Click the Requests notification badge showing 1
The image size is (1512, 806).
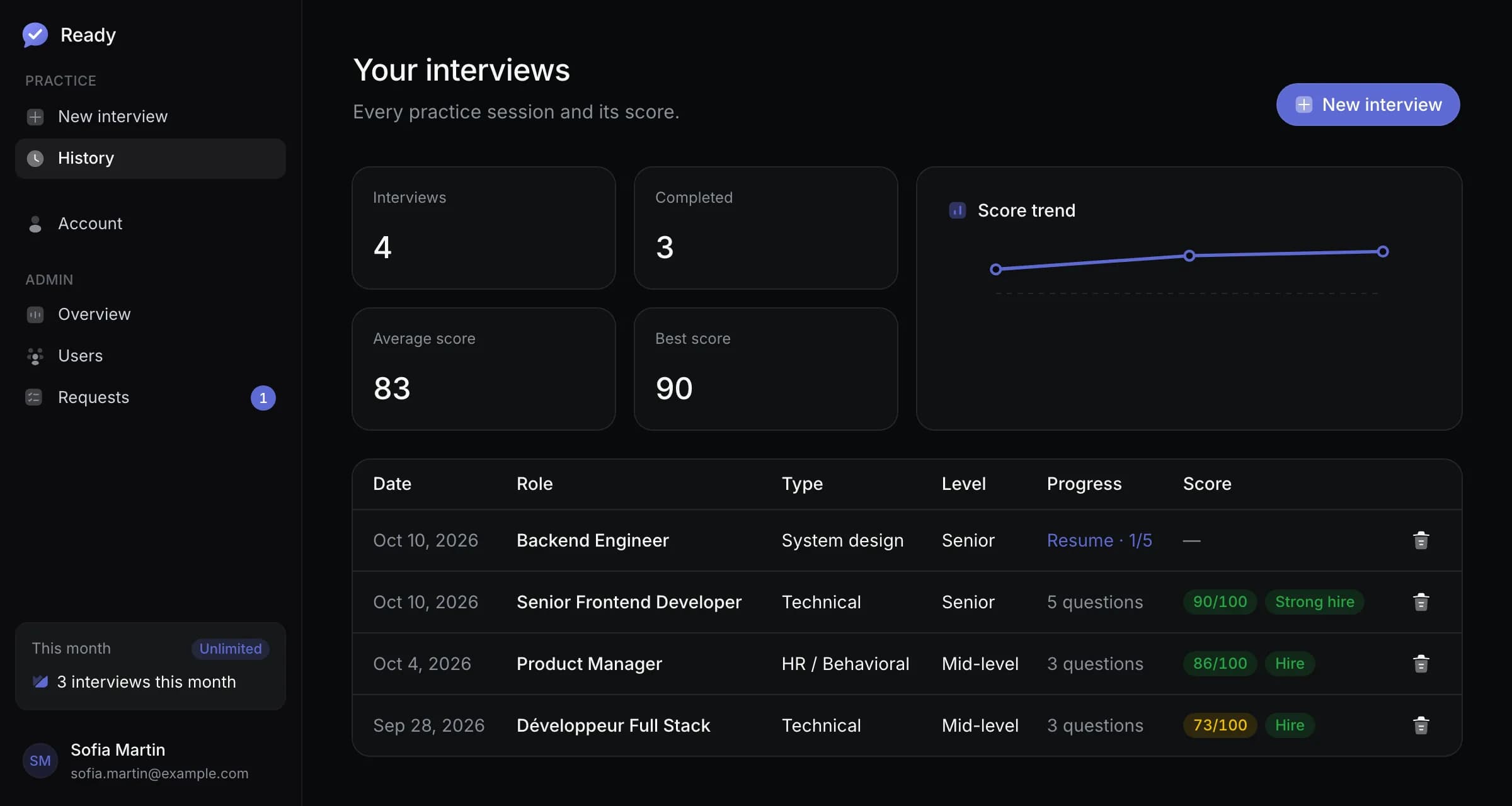tap(263, 398)
